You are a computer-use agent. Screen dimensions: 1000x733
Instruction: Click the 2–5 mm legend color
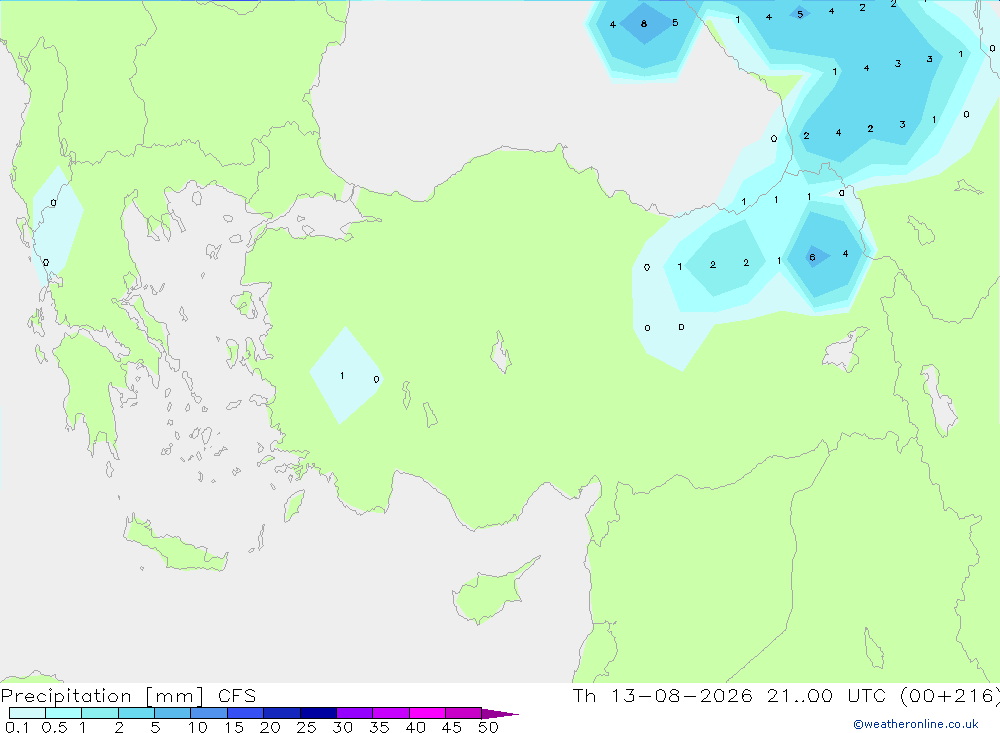click(x=136, y=713)
